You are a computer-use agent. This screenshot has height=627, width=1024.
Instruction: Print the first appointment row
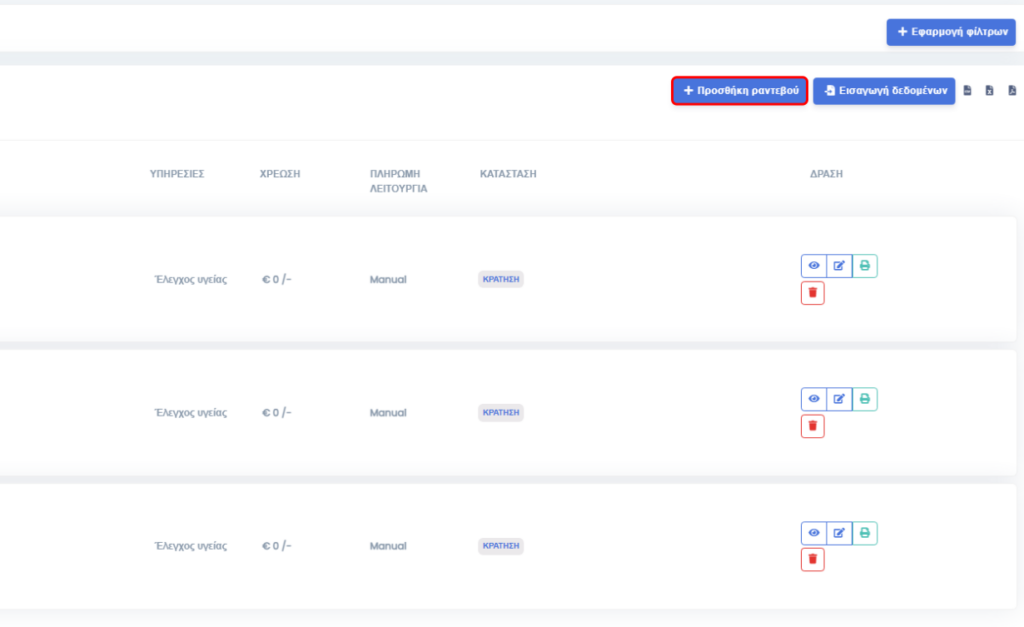(865, 266)
